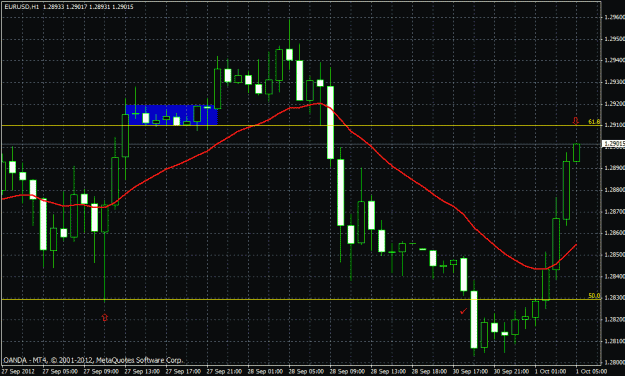625x376 pixels.
Task: Click the 30 Sep 21:00 time label
Action: [x=511, y=371]
